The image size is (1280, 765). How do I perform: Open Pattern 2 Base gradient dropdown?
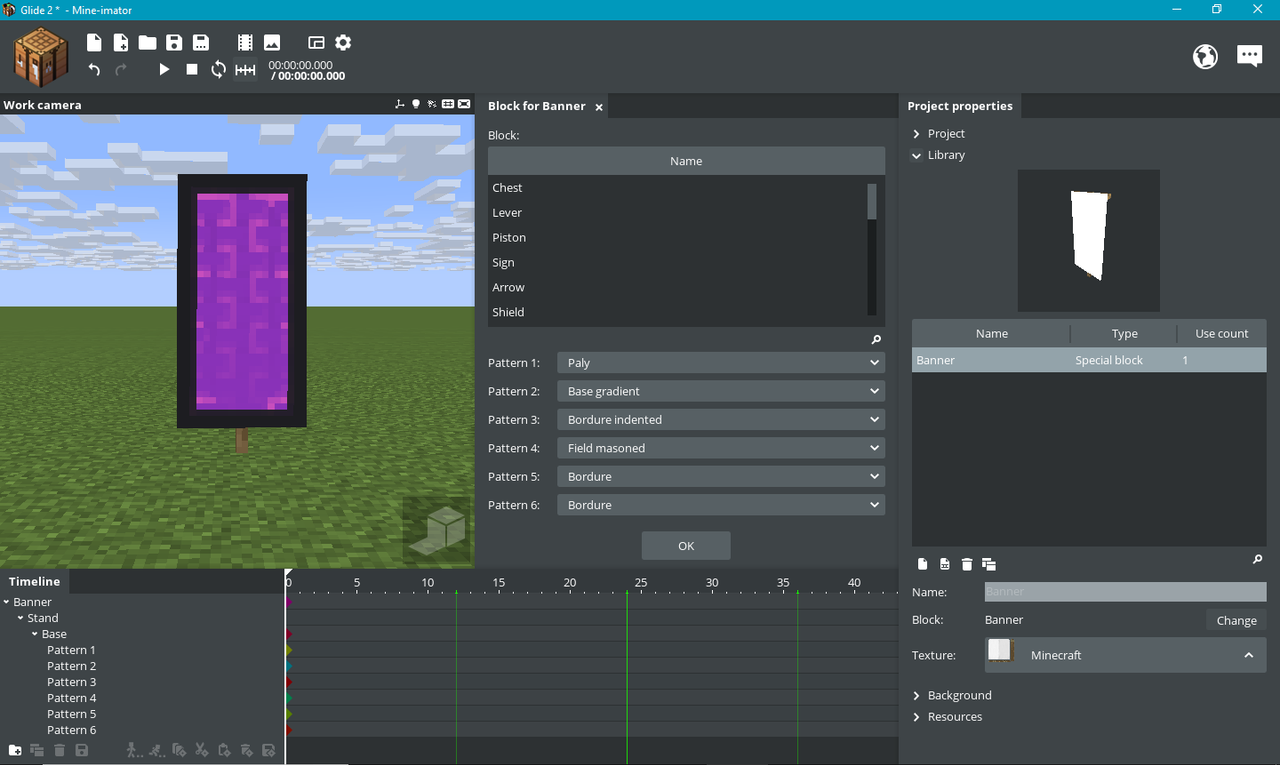pos(721,391)
